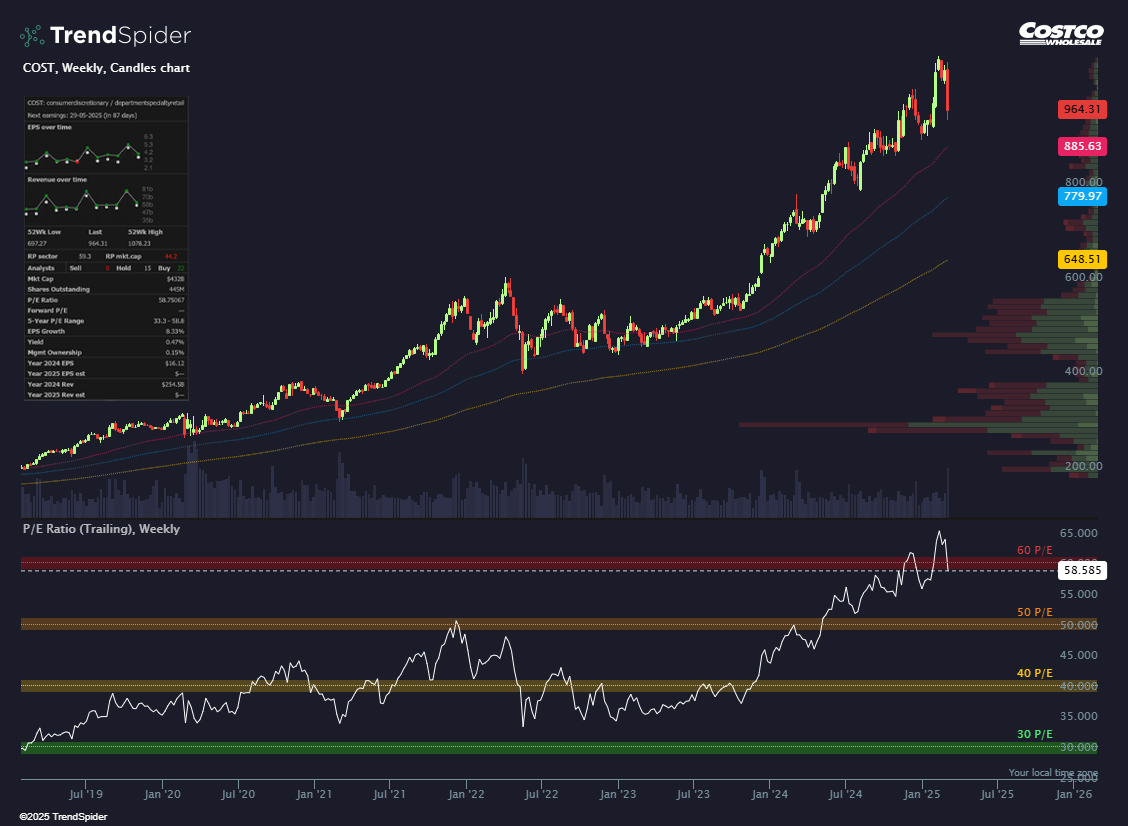Select the 964.31 red price label

(1082, 109)
